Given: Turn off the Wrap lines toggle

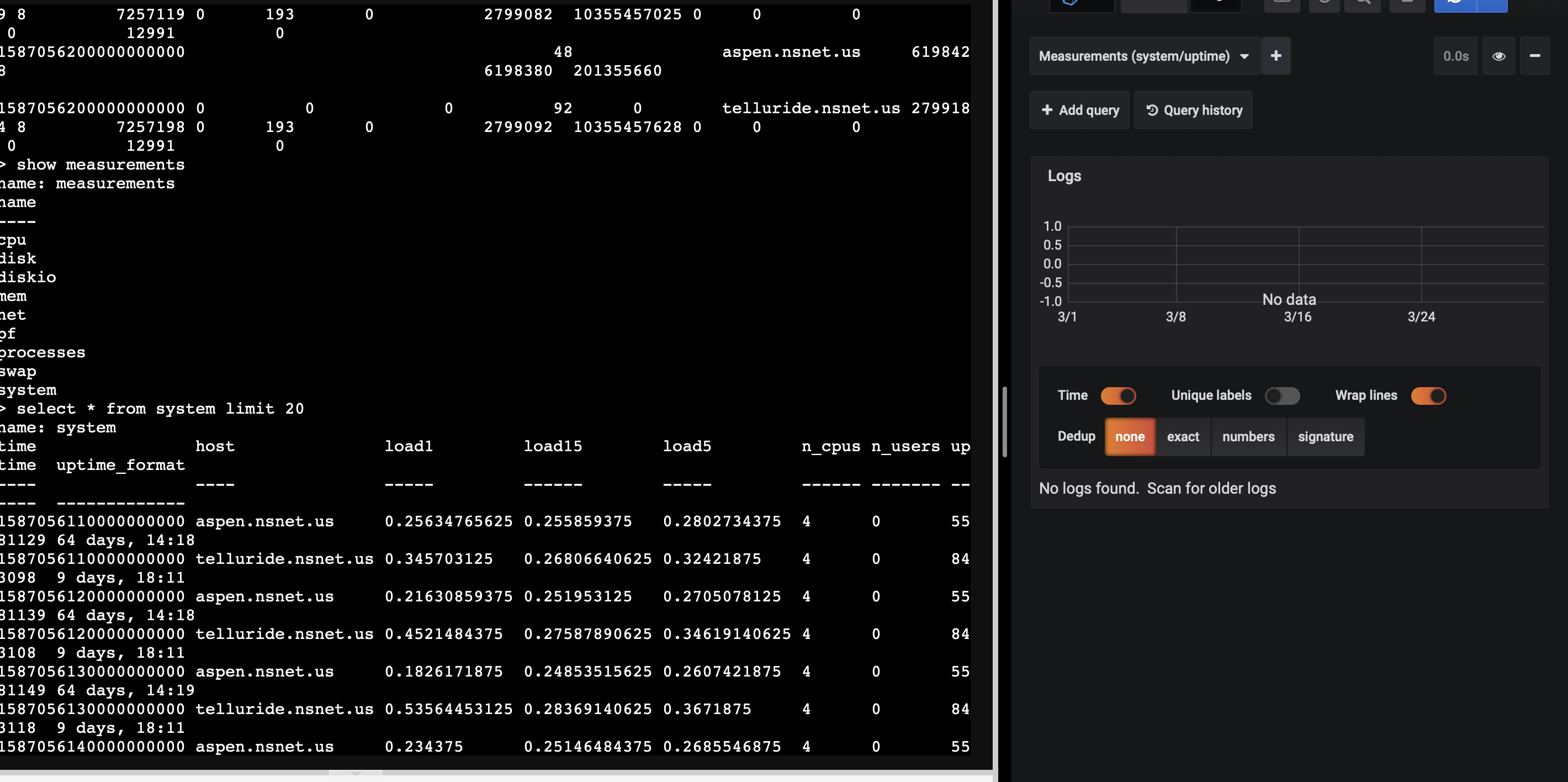Looking at the screenshot, I should point(1429,395).
